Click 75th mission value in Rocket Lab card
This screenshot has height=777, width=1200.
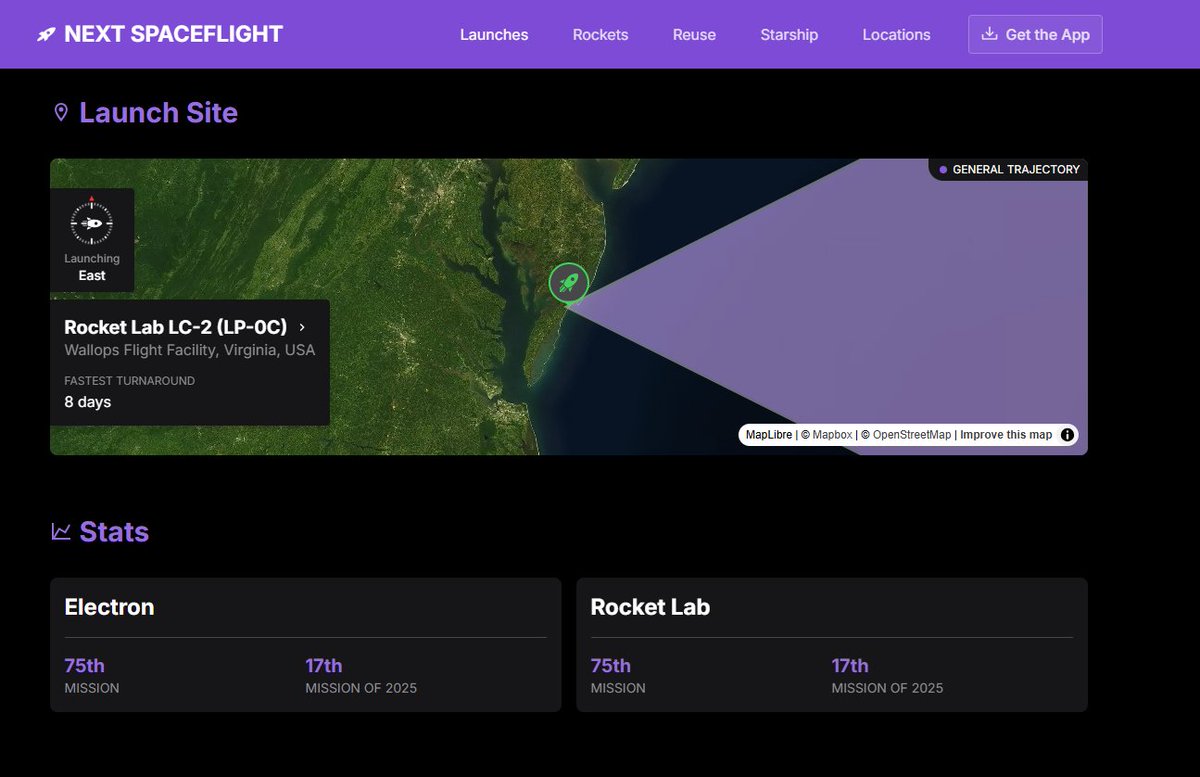point(610,666)
